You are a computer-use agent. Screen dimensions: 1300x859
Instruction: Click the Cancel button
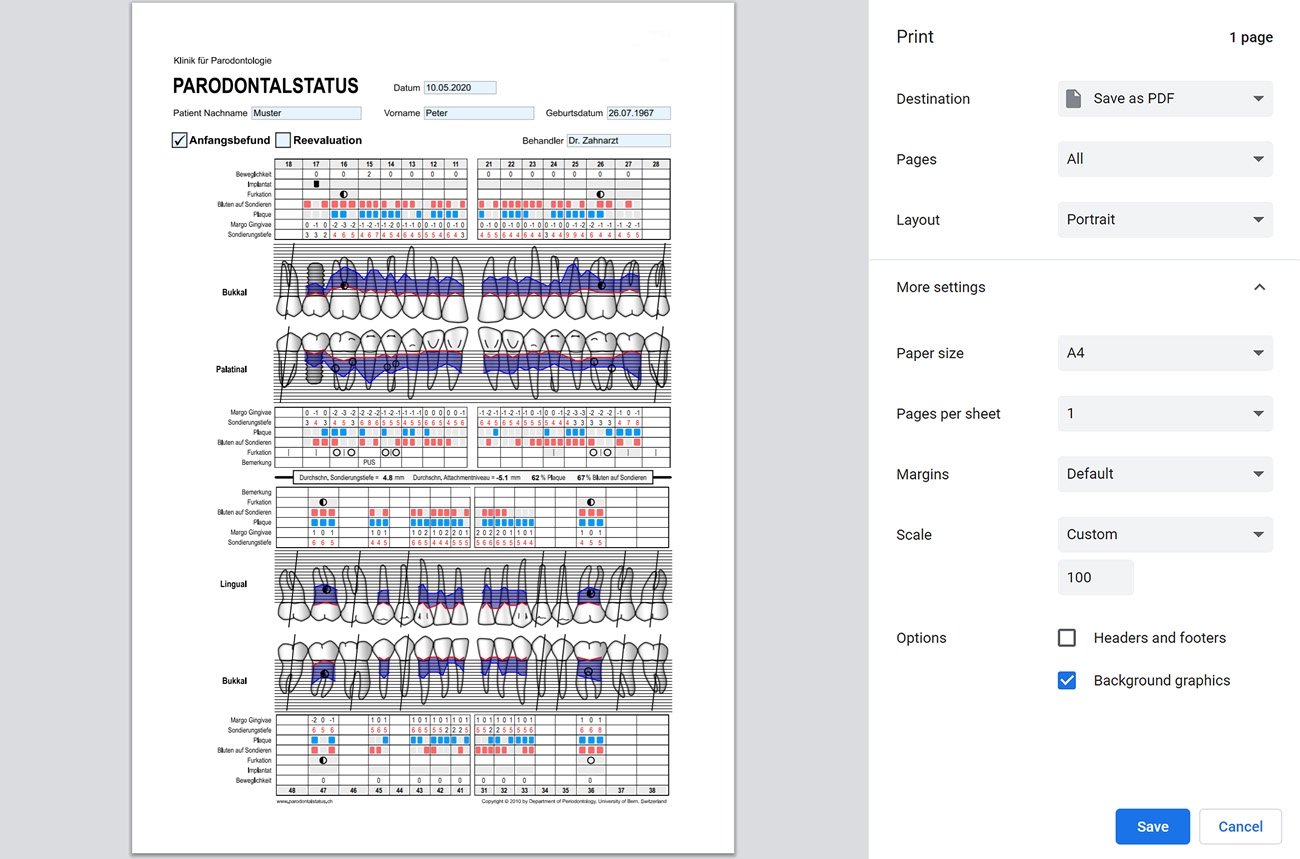tap(1240, 826)
